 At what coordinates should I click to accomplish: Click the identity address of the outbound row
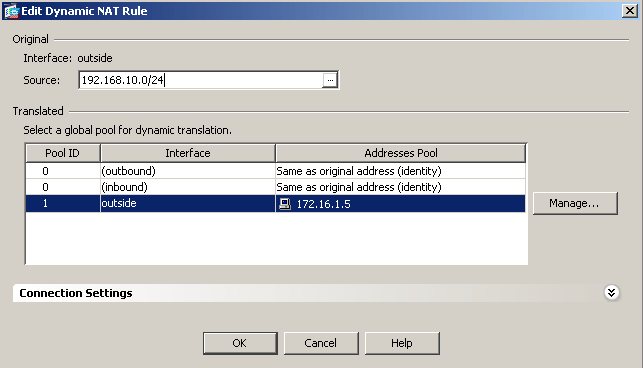[x=401, y=171]
